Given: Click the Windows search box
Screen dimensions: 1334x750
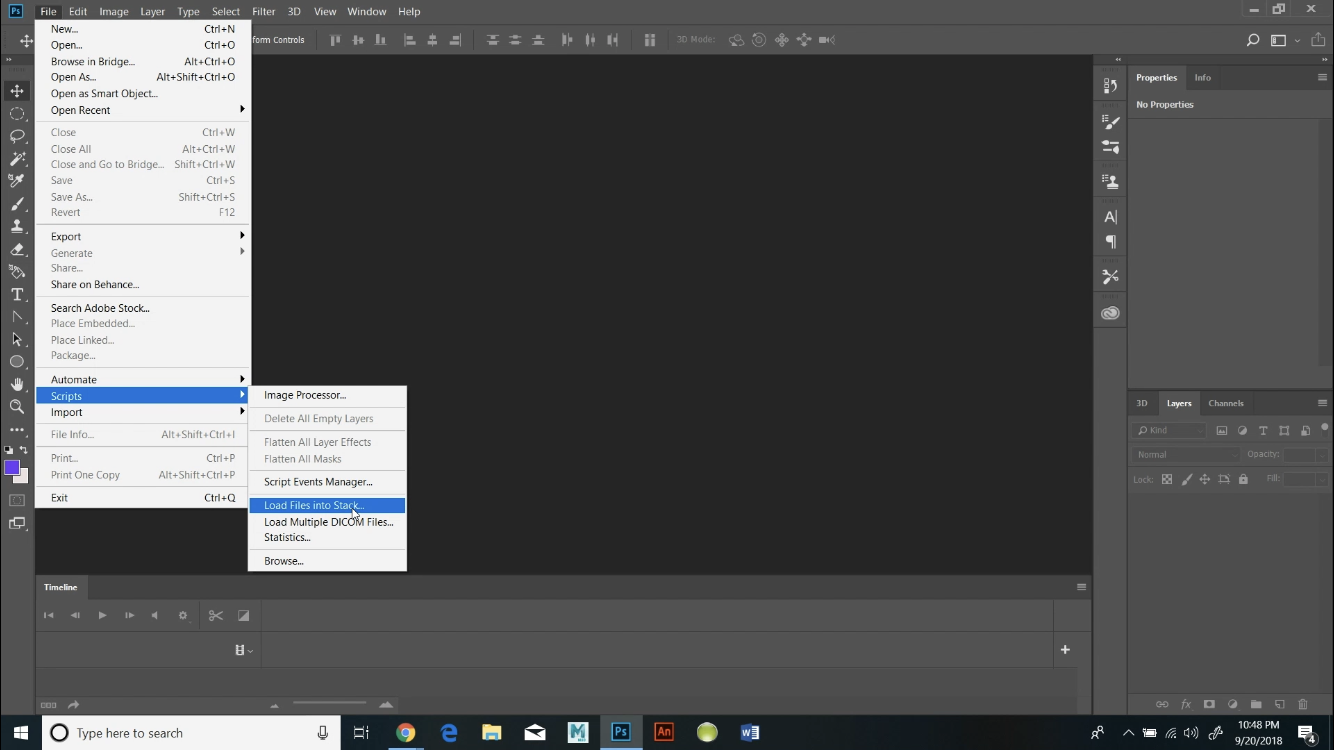Looking at the screenshot, I should point(190,733).
